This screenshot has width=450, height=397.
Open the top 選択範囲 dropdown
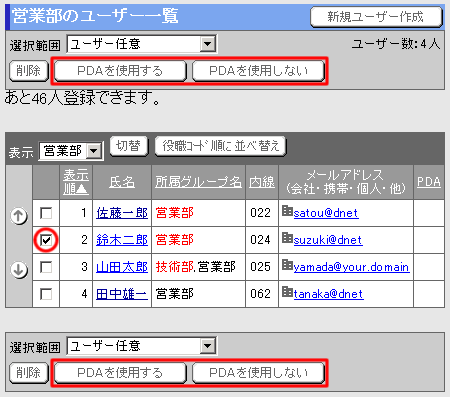point(142,44)
